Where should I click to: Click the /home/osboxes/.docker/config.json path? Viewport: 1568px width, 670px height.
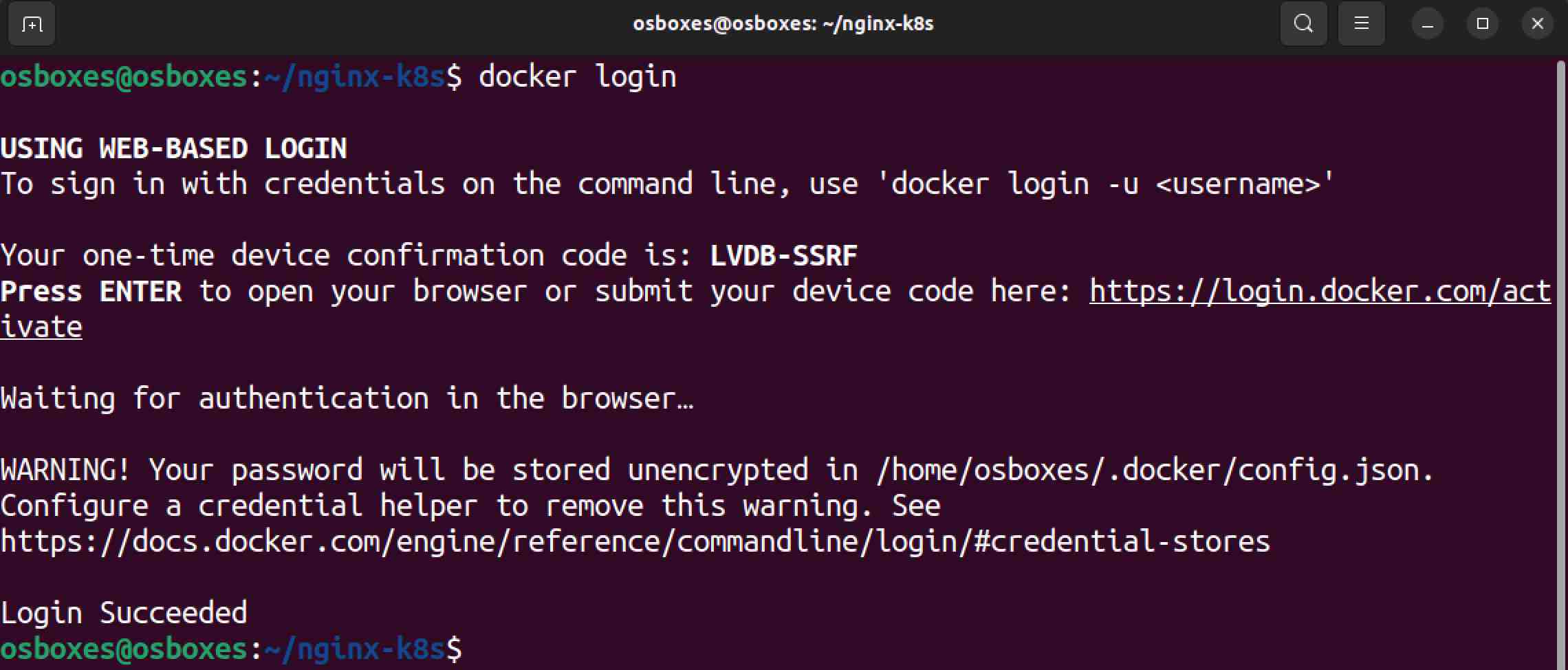click(1155, 471)
